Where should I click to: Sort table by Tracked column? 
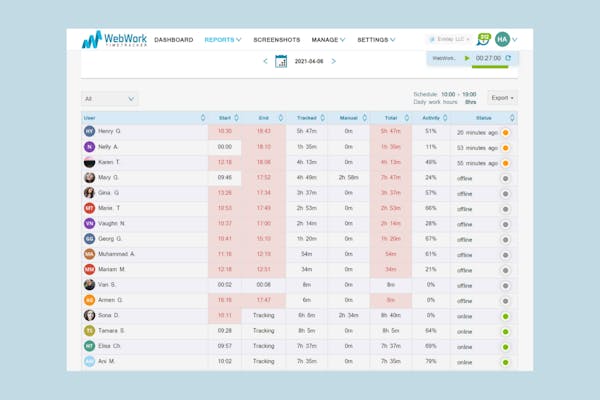coord(323,118)
